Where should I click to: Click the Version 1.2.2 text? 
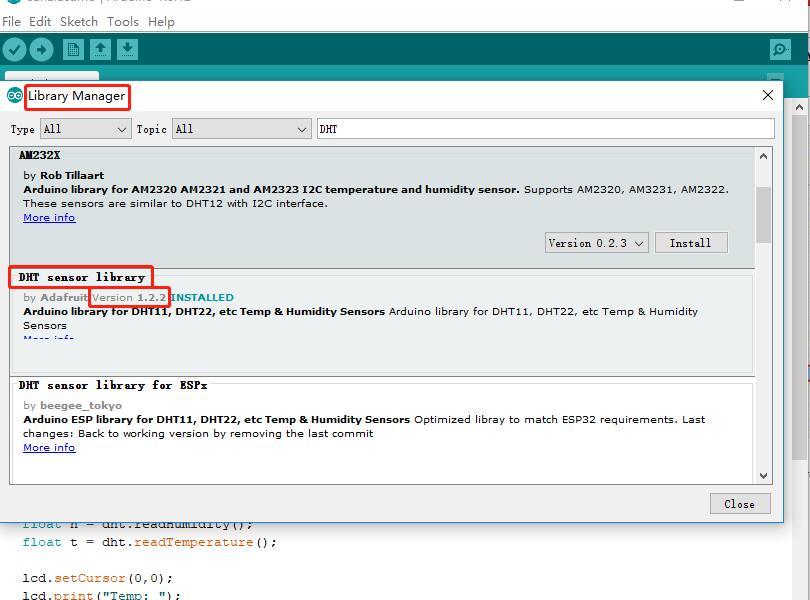click(129, 298)
